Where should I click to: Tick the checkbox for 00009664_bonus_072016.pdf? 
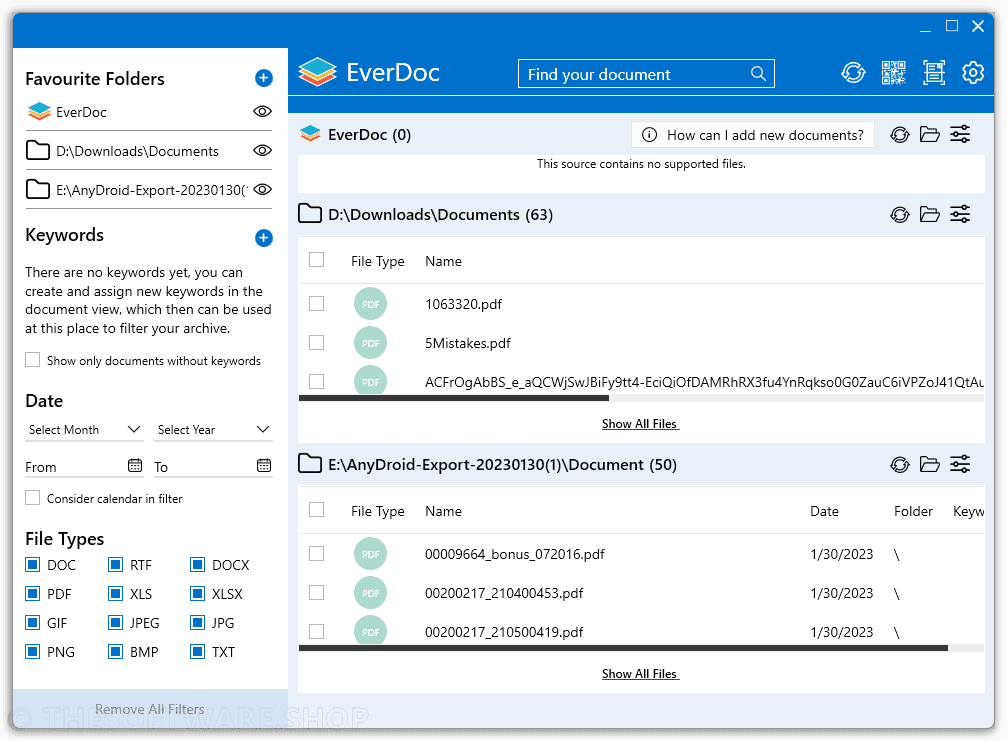pyautogui.click(x=317, y=554)
